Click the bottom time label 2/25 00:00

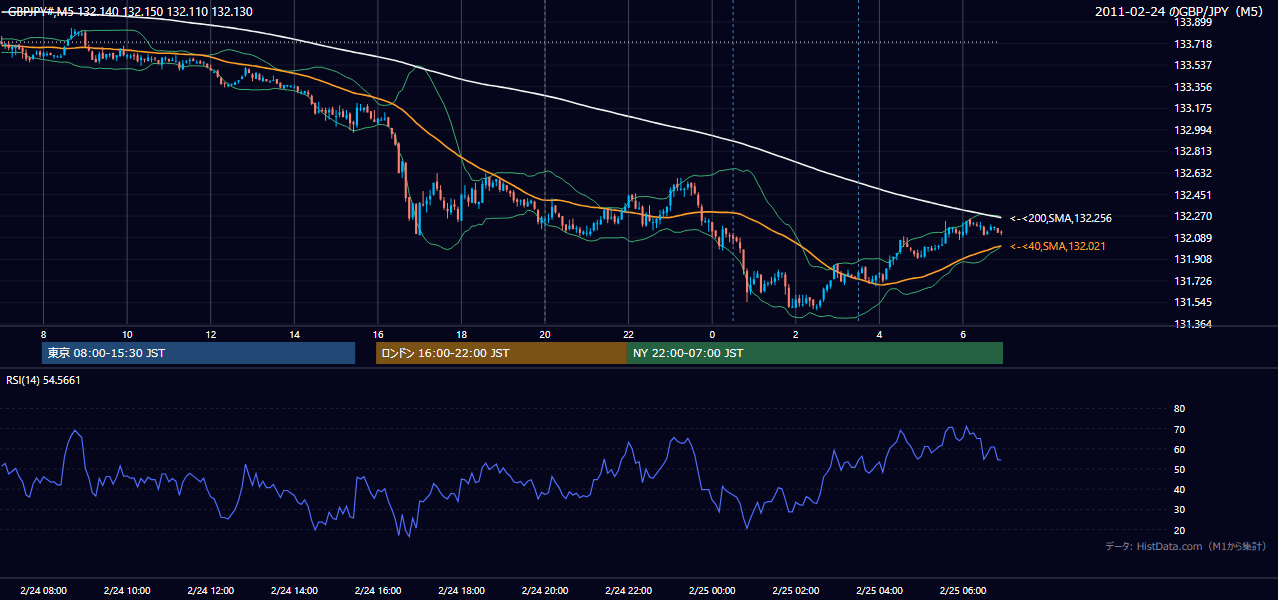(x=712, y=591)
